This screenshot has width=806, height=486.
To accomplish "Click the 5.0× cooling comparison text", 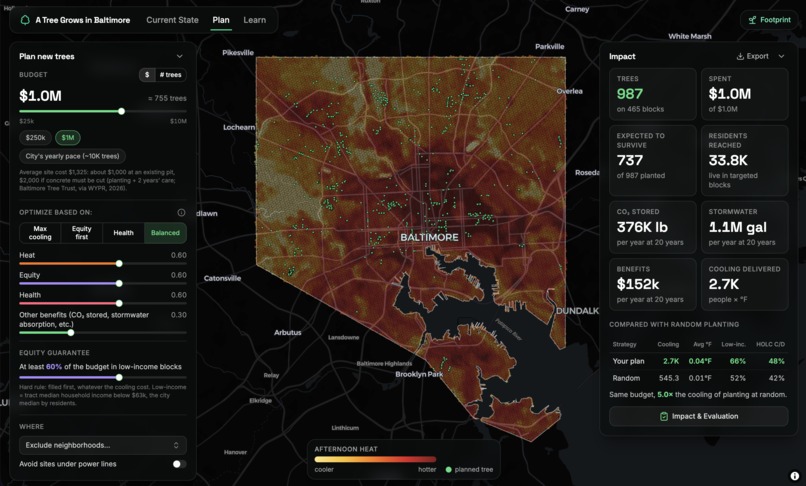I will click(665, 394).
